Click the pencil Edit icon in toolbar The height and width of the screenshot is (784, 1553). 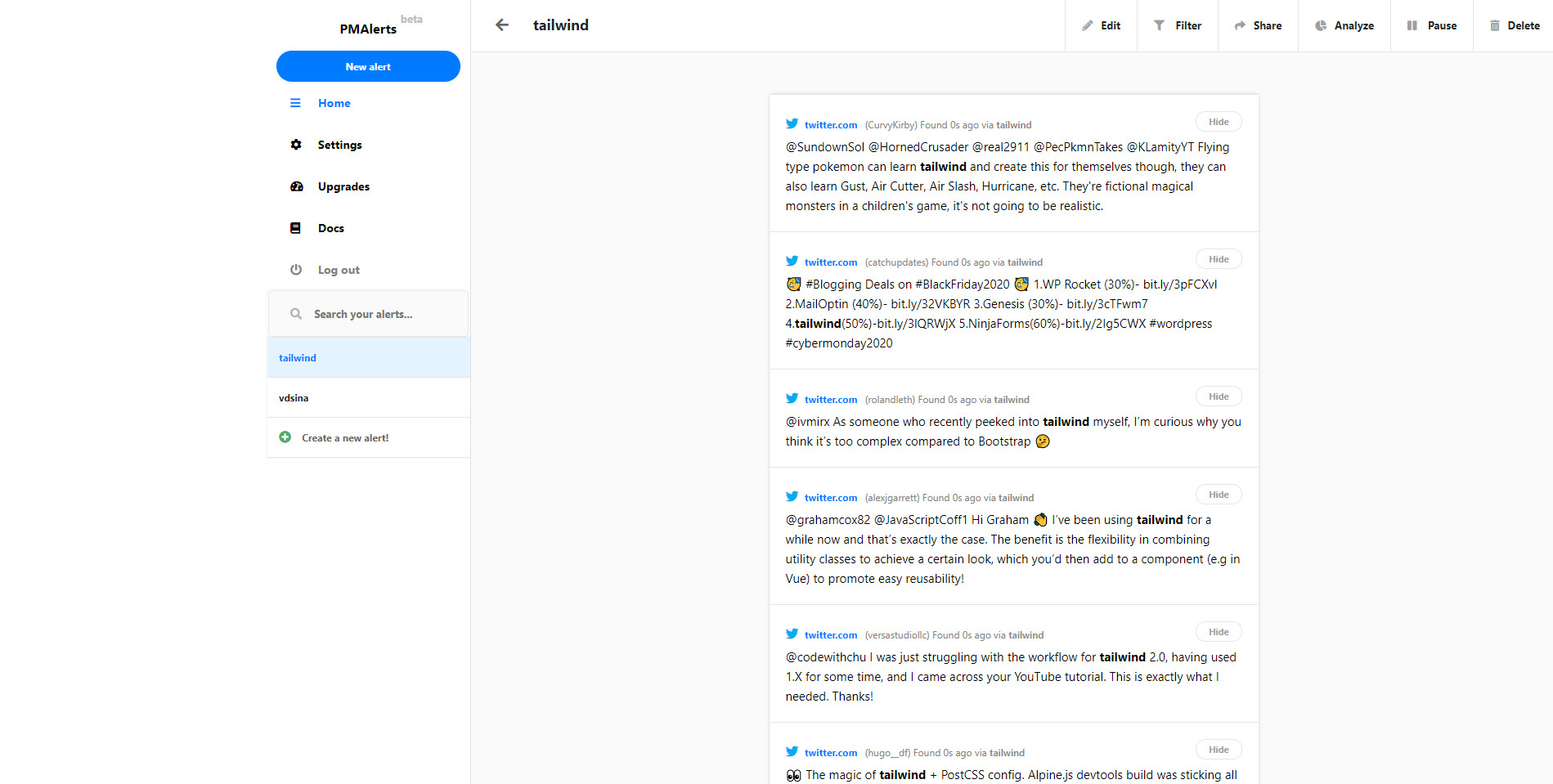point(1088,26)
